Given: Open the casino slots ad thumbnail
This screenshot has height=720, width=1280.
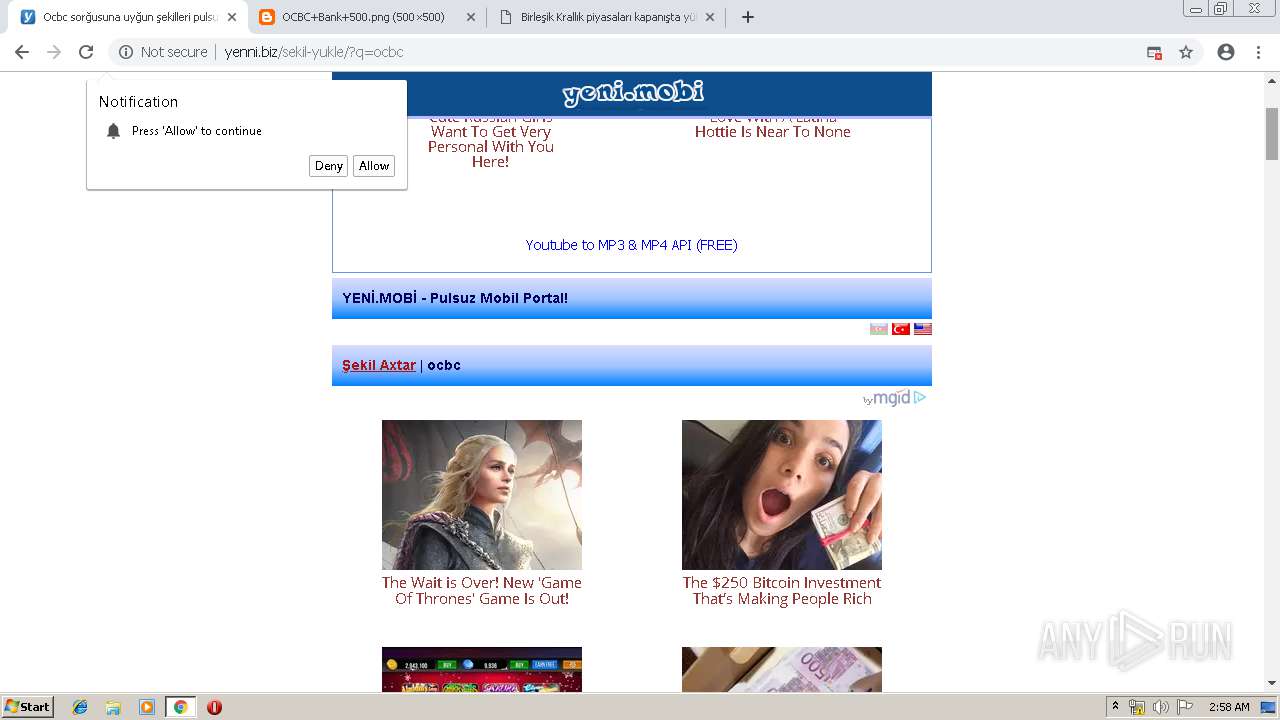Looking at the screenshot, I should tap(482, 670).
